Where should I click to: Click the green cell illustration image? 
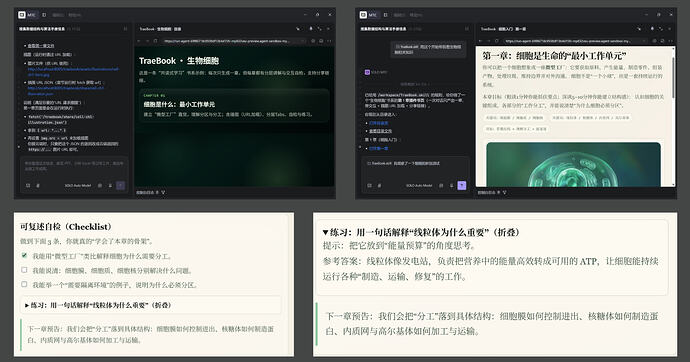573,164
